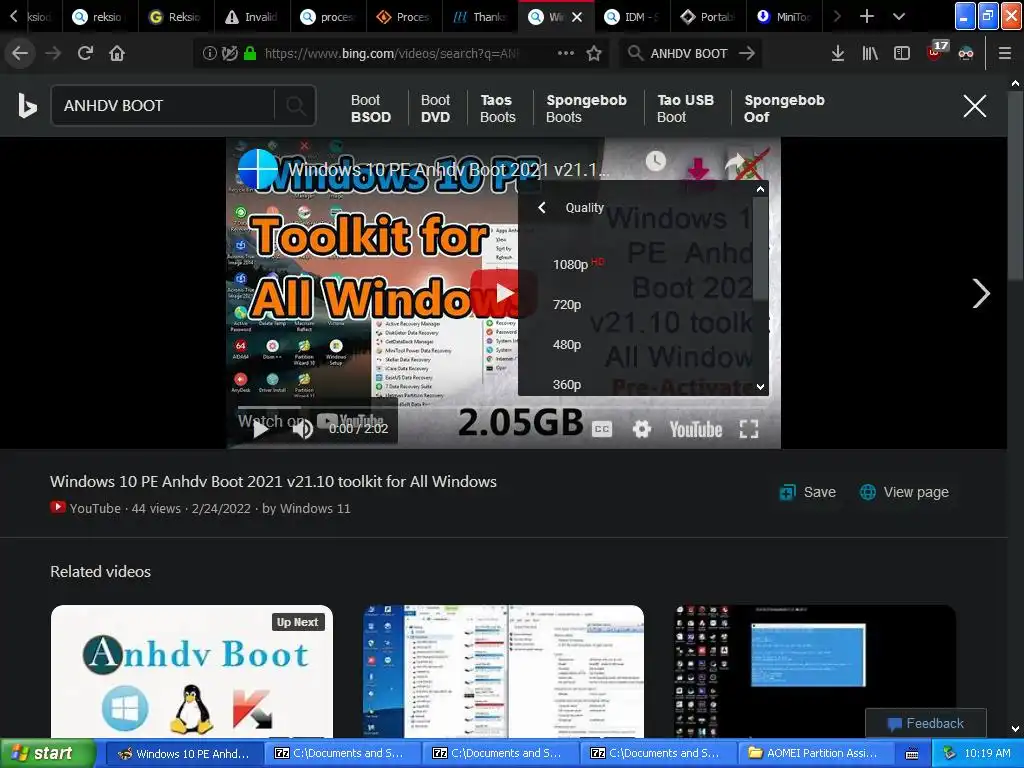Viewport: 1024px width, 768px height.
Task: Click the large red YouTube play button
Action: pyautogui.click(x=504, y=293)
